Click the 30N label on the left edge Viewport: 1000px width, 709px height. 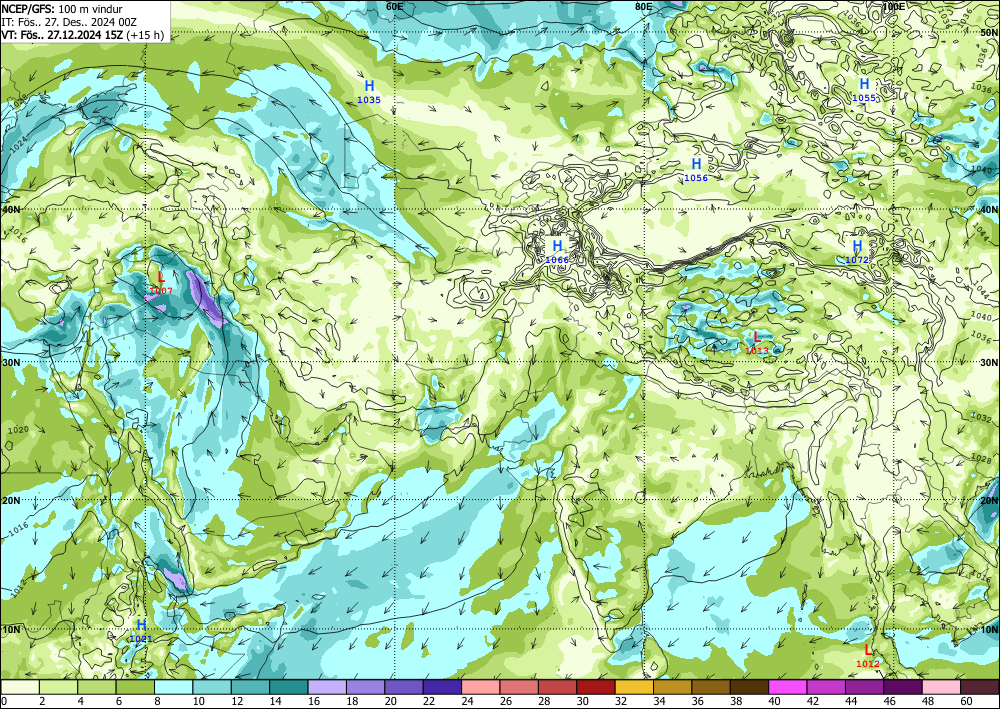(11, 362)
